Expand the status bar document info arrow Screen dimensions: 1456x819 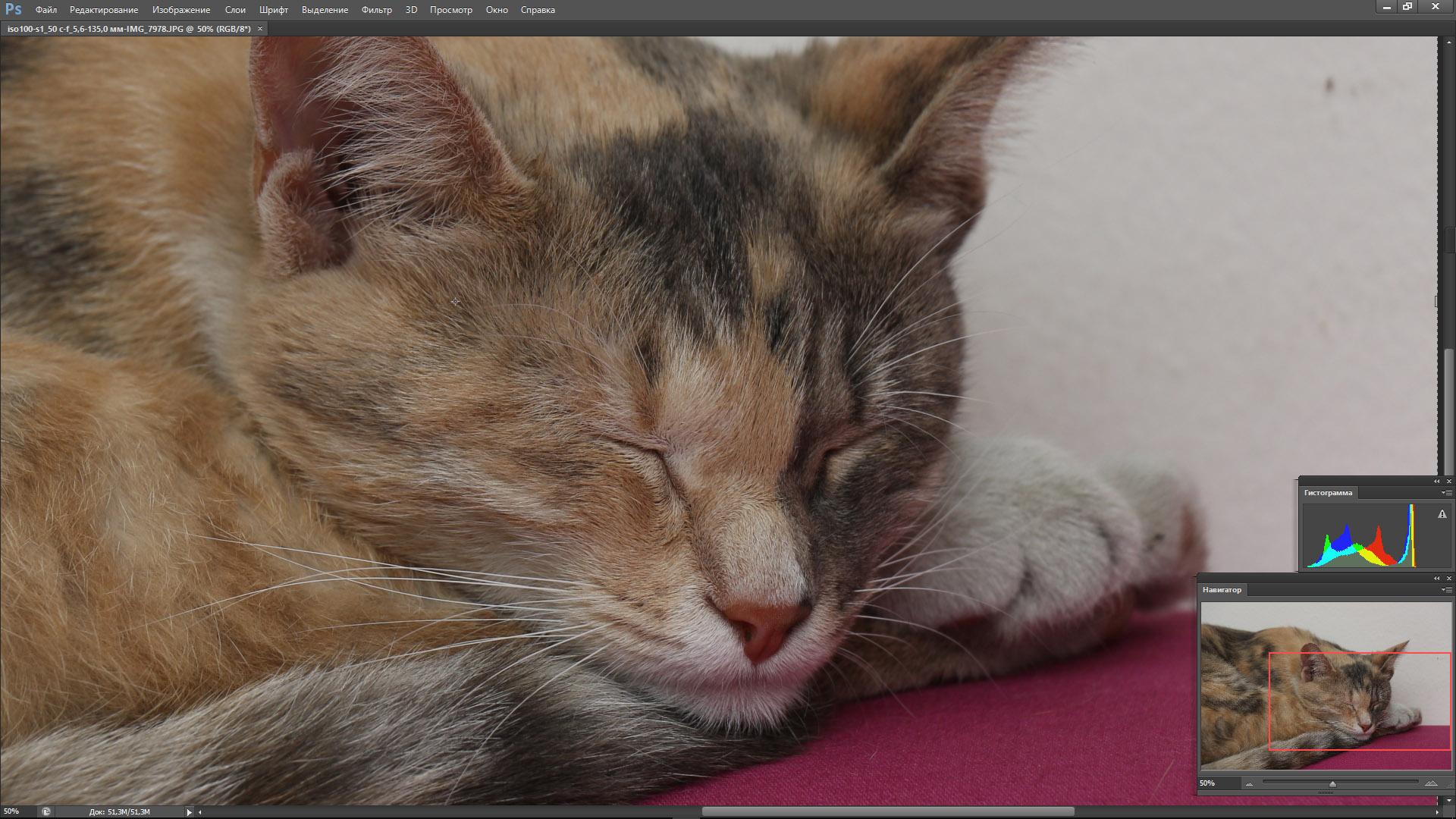[189, 812]
